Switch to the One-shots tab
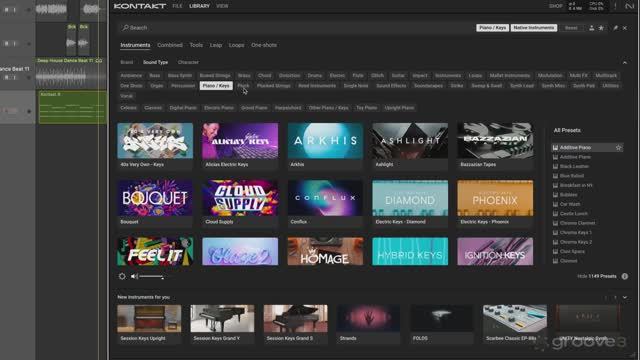 point(264,45)
